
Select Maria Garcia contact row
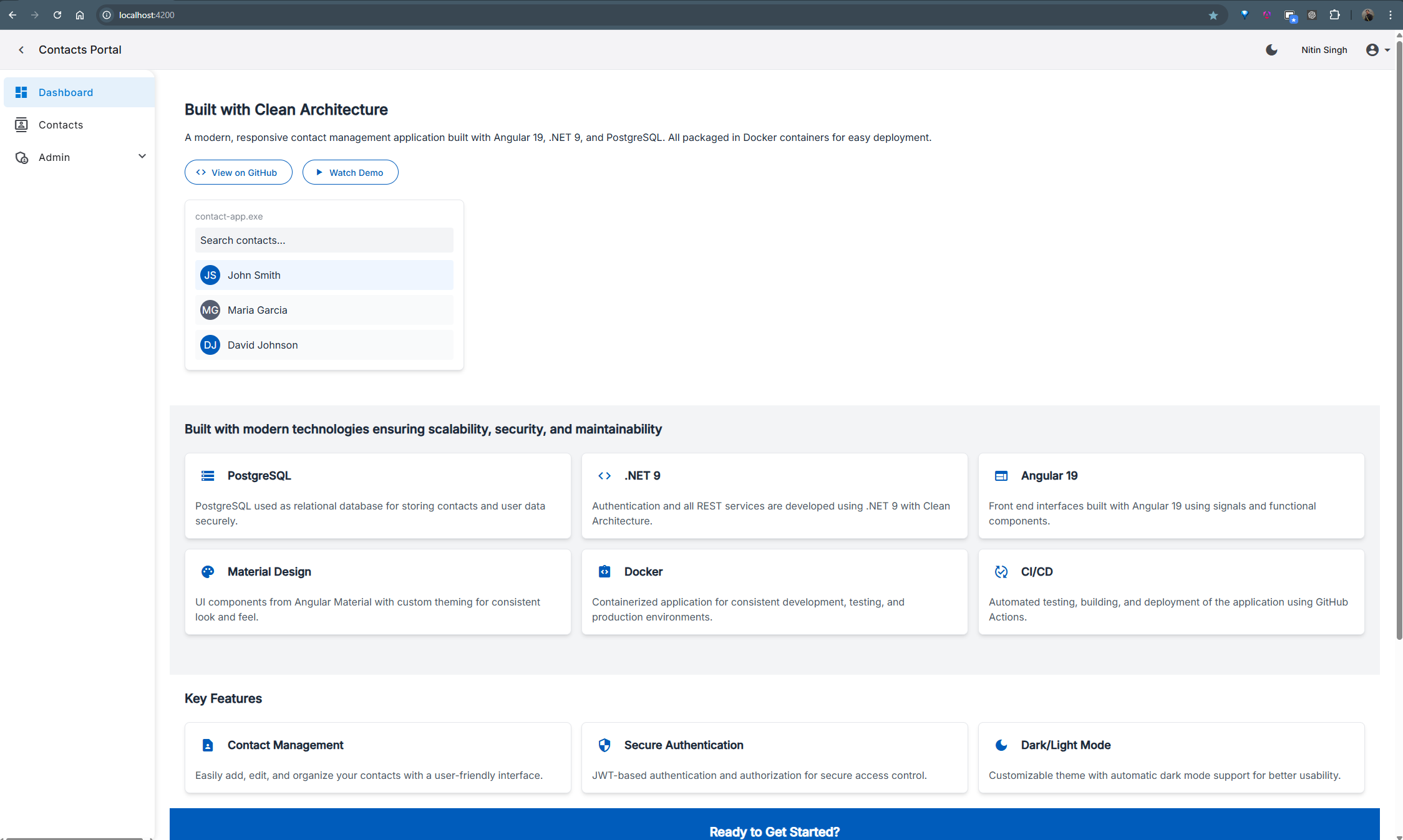click(324, 310)
